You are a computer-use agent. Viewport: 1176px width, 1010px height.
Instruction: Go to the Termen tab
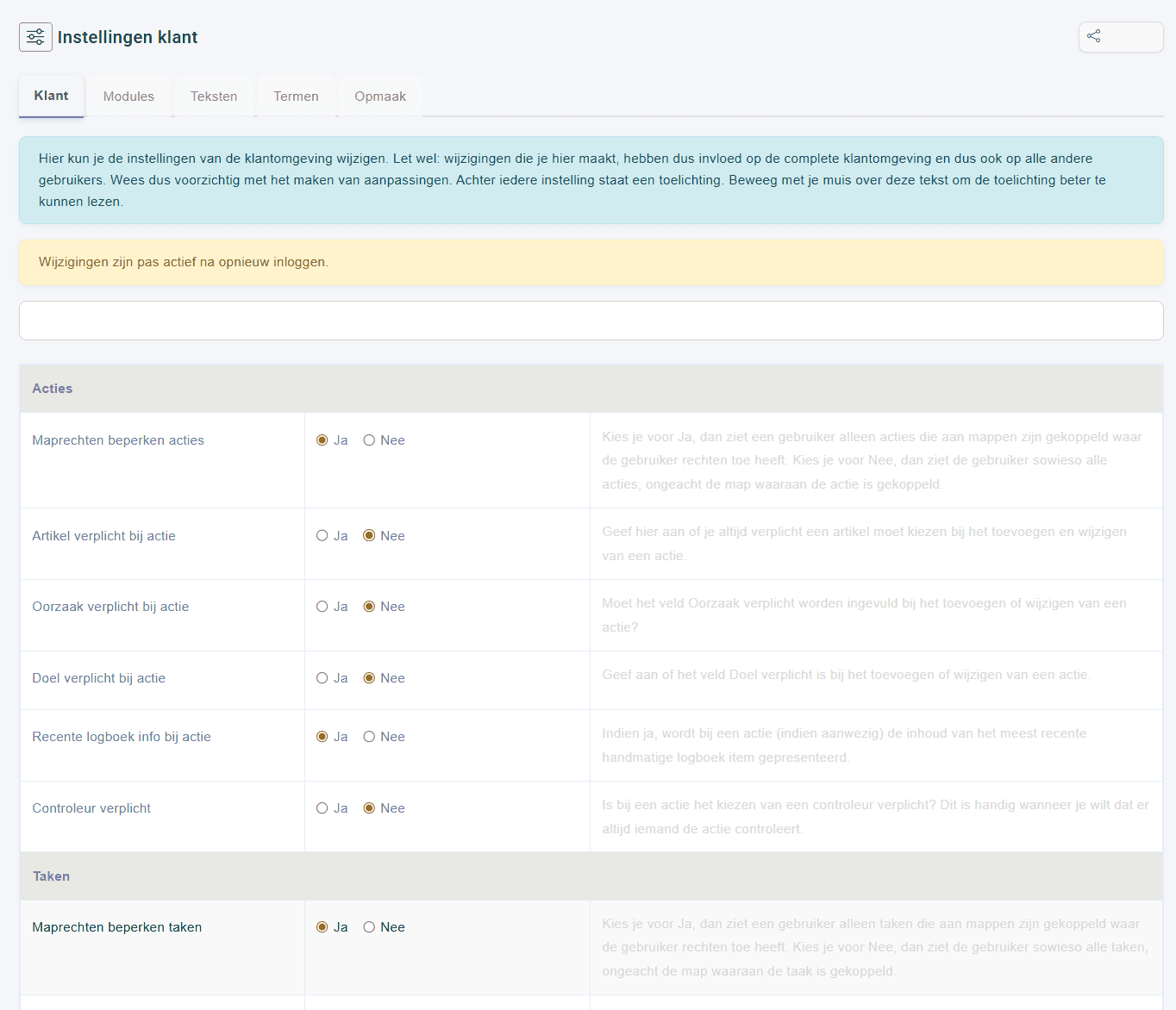click(x=296, y=97)
